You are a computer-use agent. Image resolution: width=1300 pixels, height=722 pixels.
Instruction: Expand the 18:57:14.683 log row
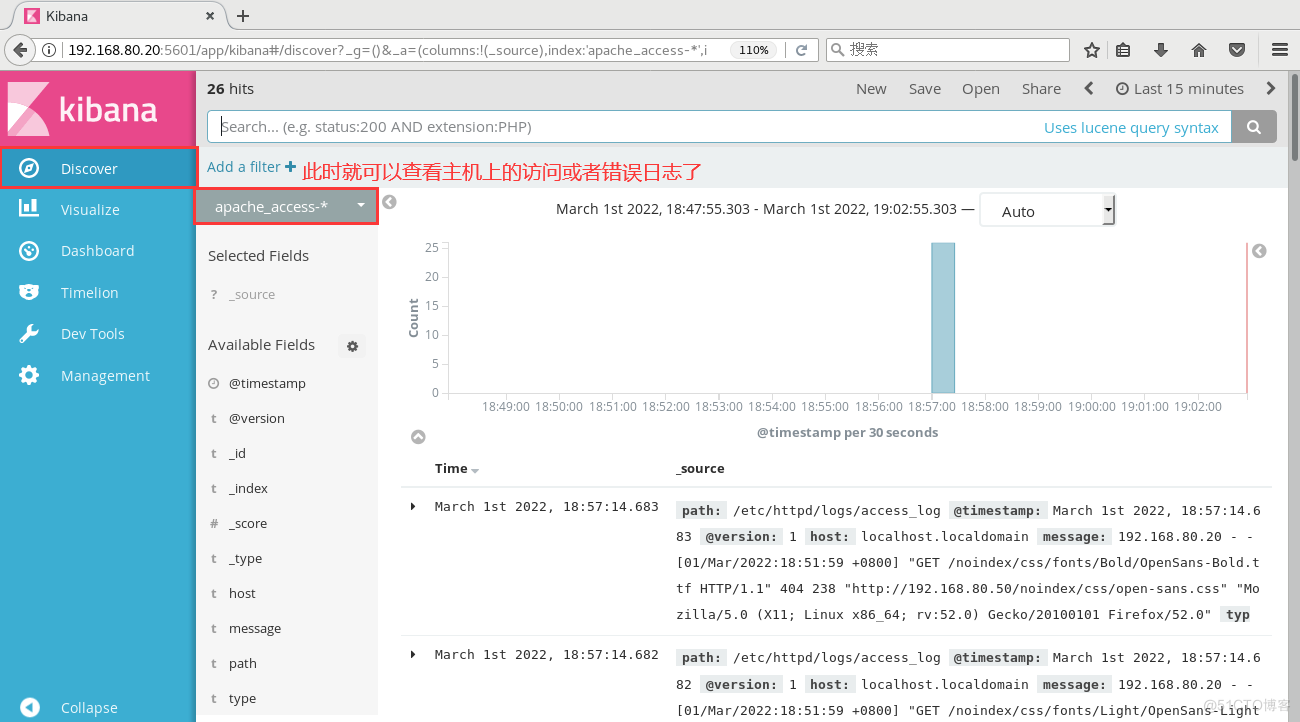pyautogui.click(x=413, y=507)
